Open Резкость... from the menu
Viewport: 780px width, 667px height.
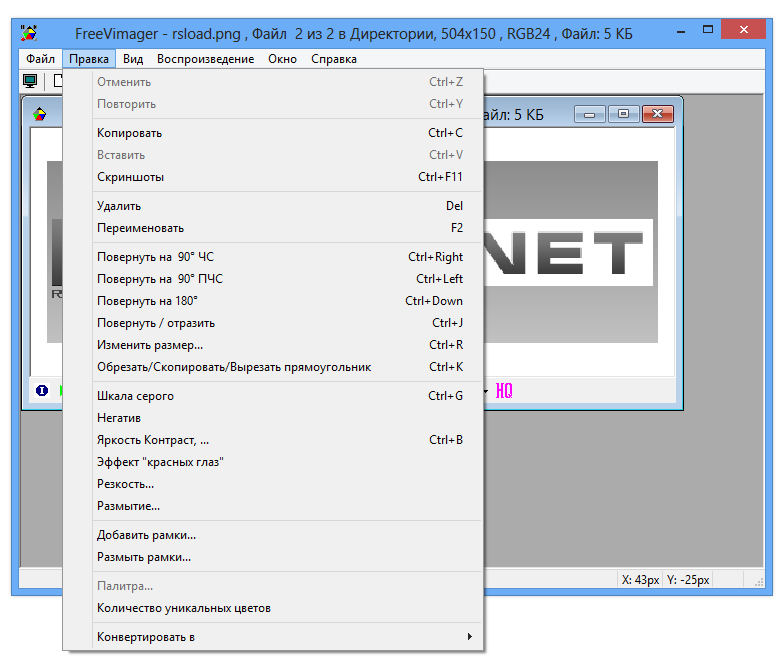pos(273,484)
